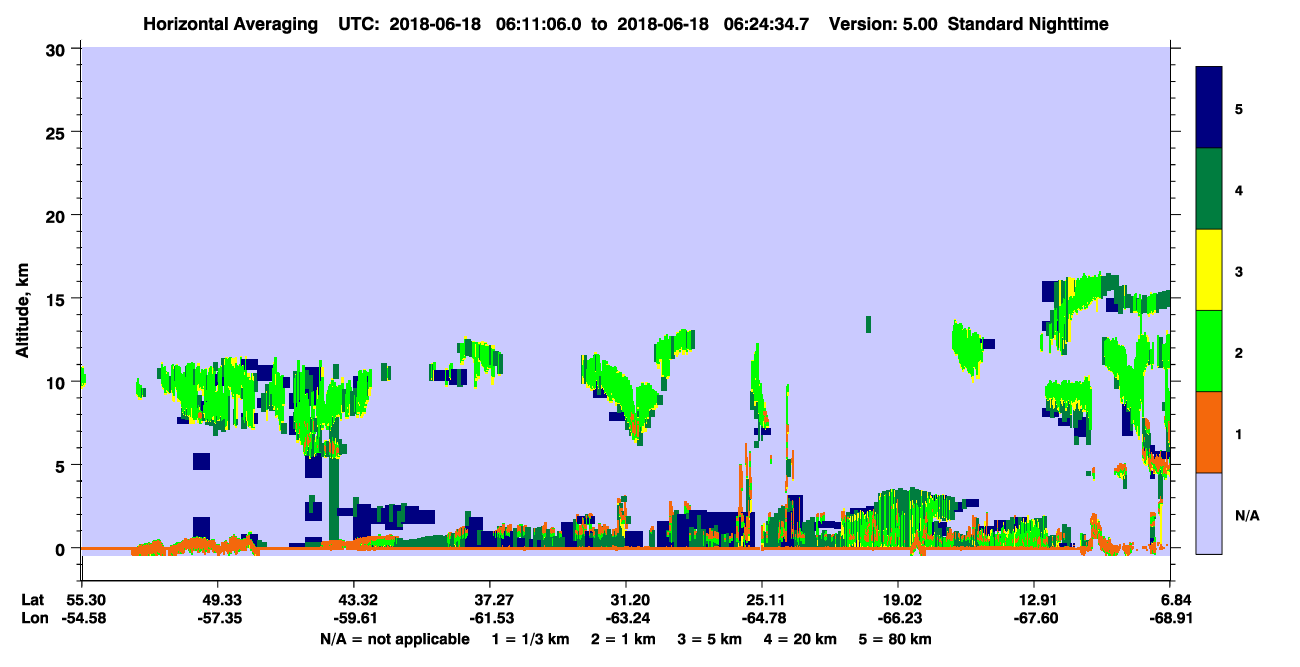The height and width of the screenshot is (667, 1300).
Task: Click the yellow level 3 colorbar segment
Action: 1209,270
